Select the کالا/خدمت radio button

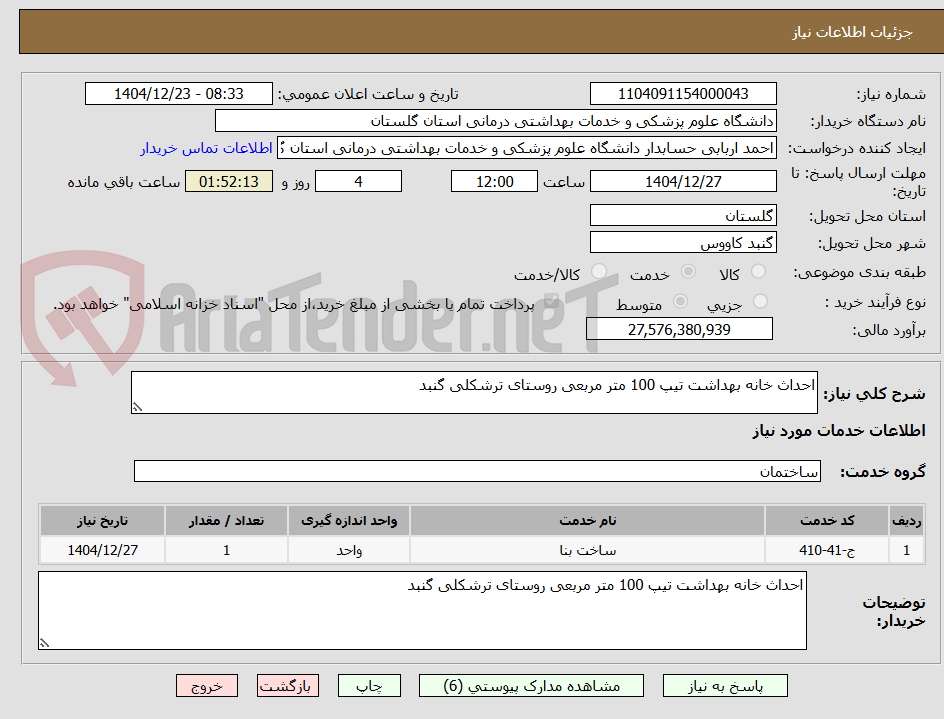pos(598,272)
